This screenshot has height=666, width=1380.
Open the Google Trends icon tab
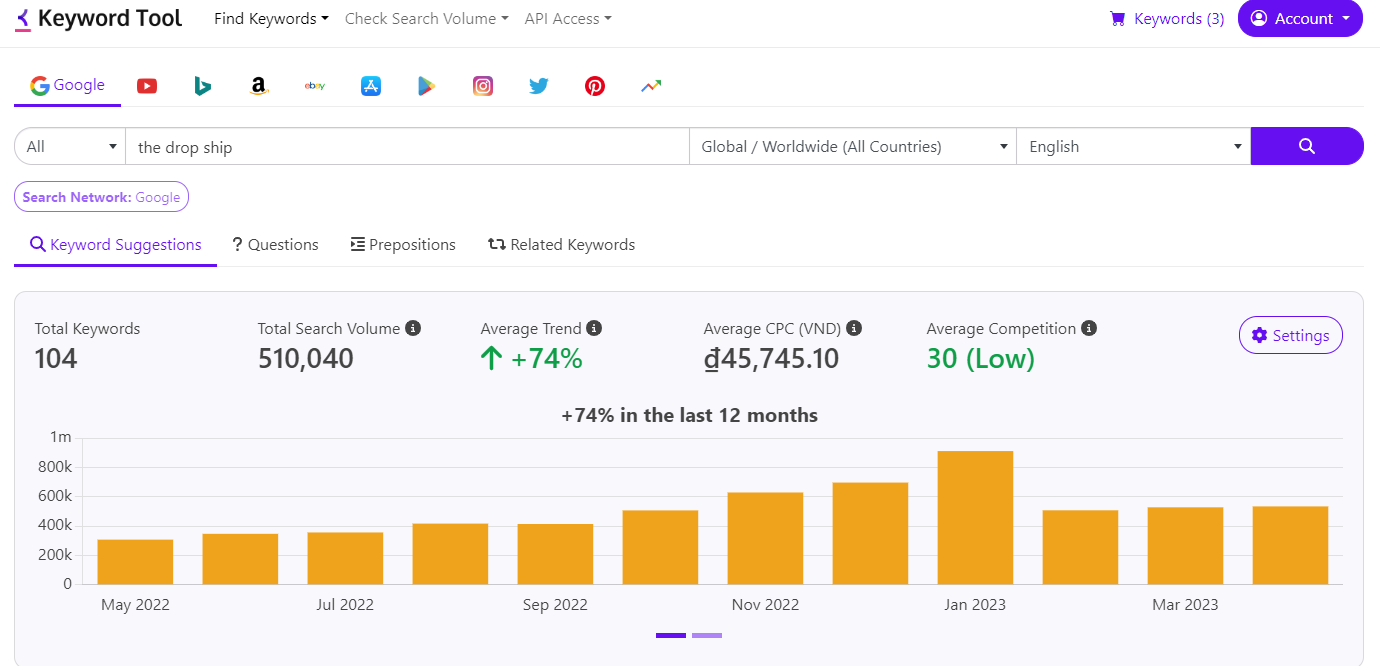coord(651,86)
